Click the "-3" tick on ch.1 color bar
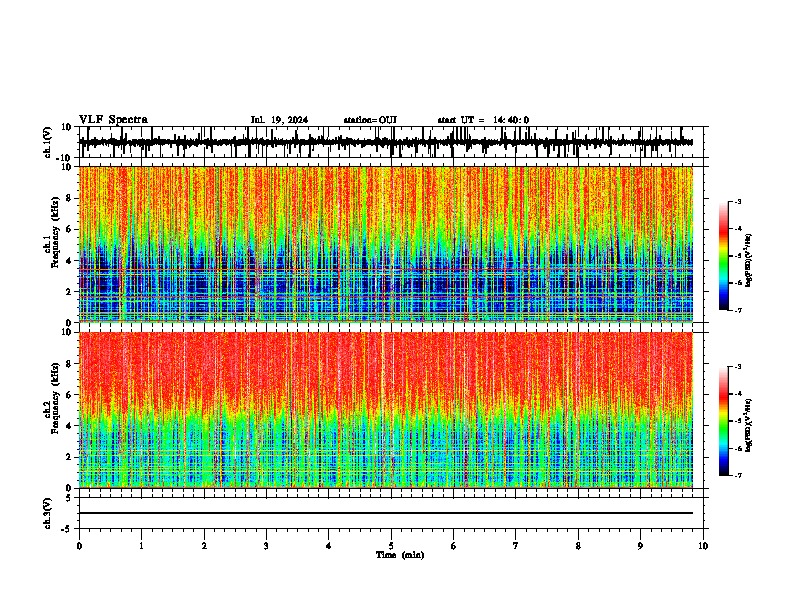The height and width of the screenshot is (612, 792). 737,201
